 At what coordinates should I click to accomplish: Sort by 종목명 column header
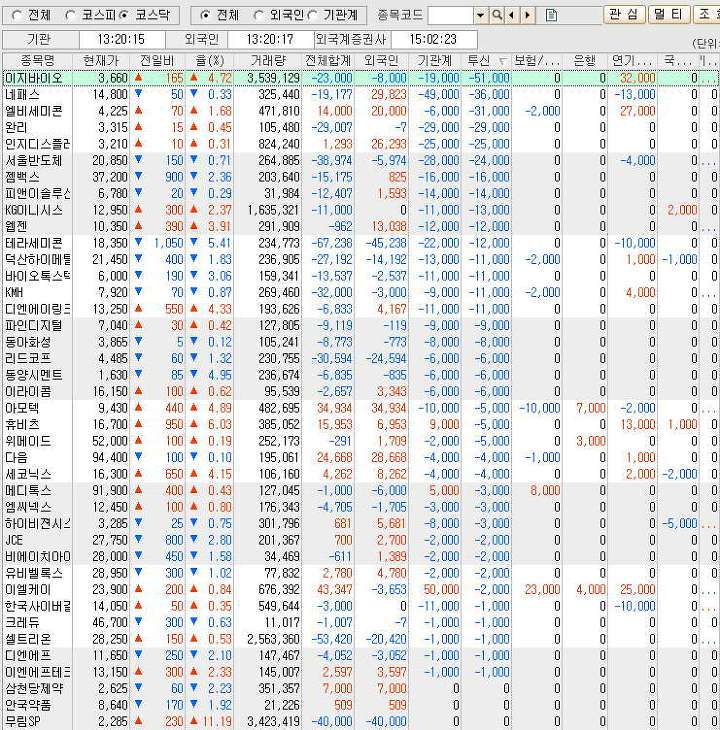tap(37, 61)
